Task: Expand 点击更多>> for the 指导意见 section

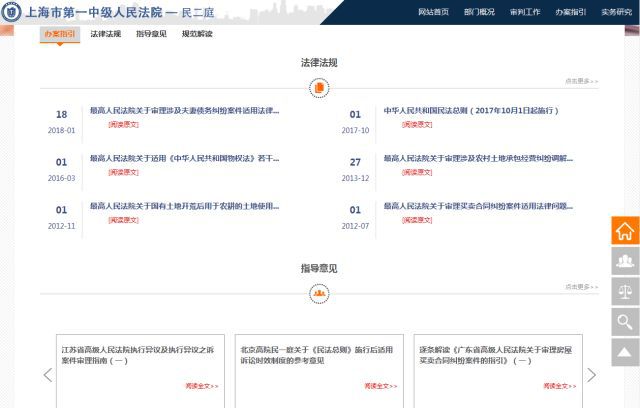Action: click(x=581, y=287)
